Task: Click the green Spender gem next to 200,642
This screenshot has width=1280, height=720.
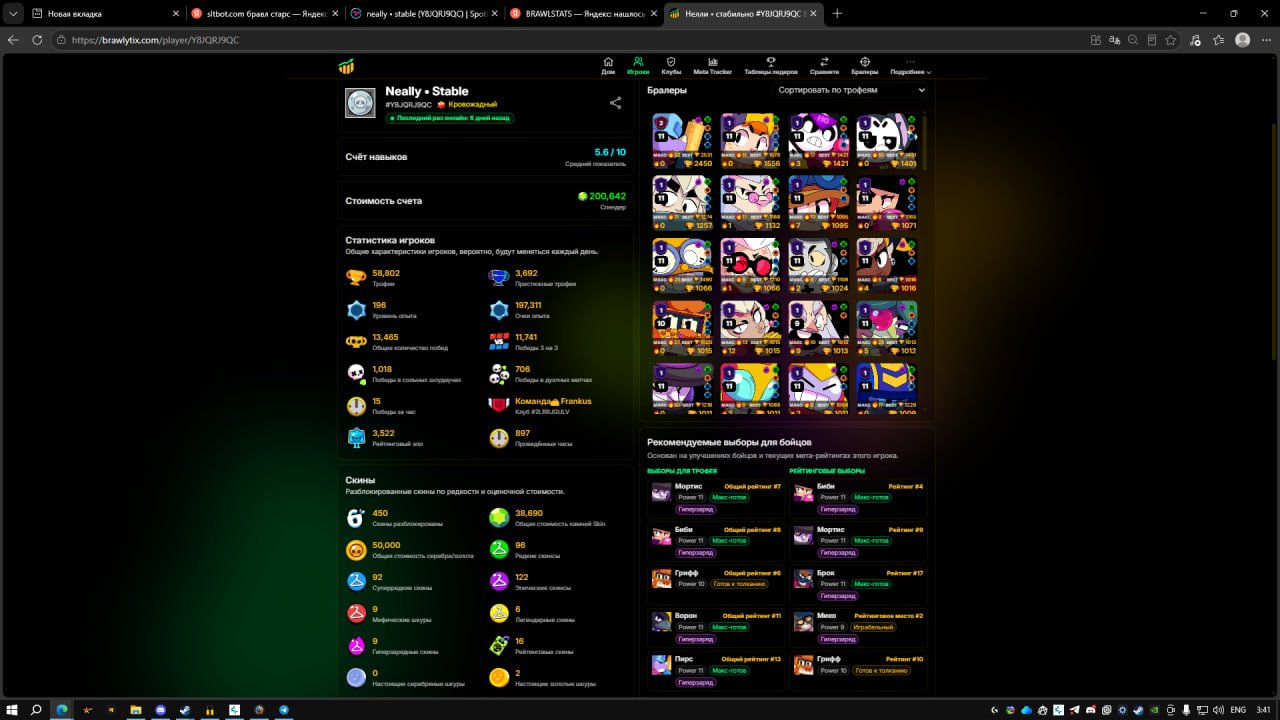Action: click(x=583, y=196)
